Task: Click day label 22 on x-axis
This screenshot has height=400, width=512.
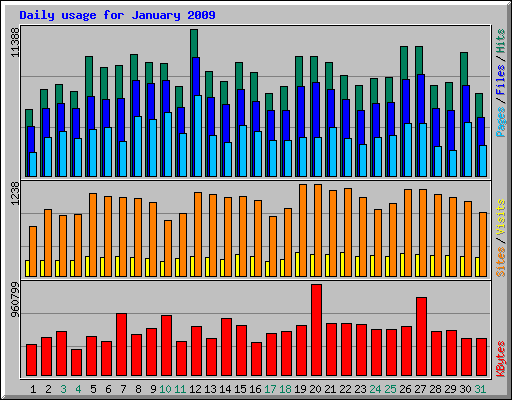Action: 345,389
